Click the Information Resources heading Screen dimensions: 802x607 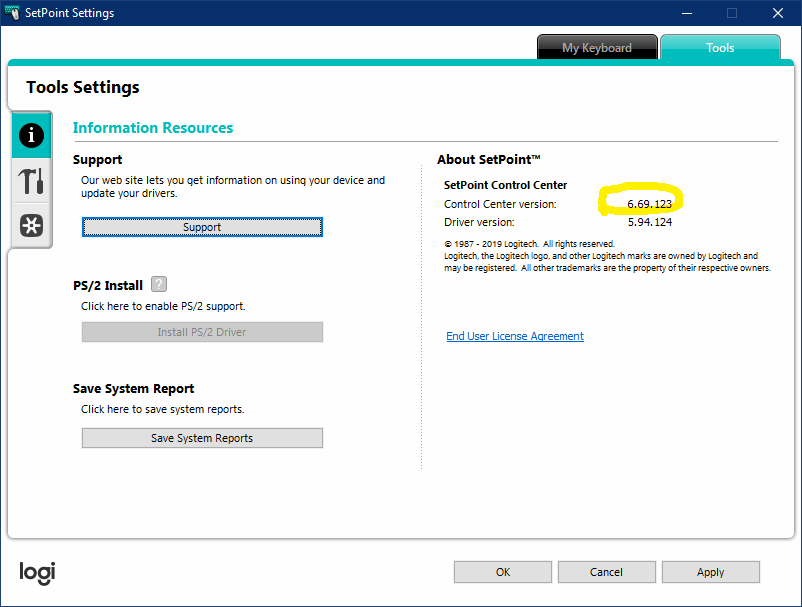(x=153, y=128)
